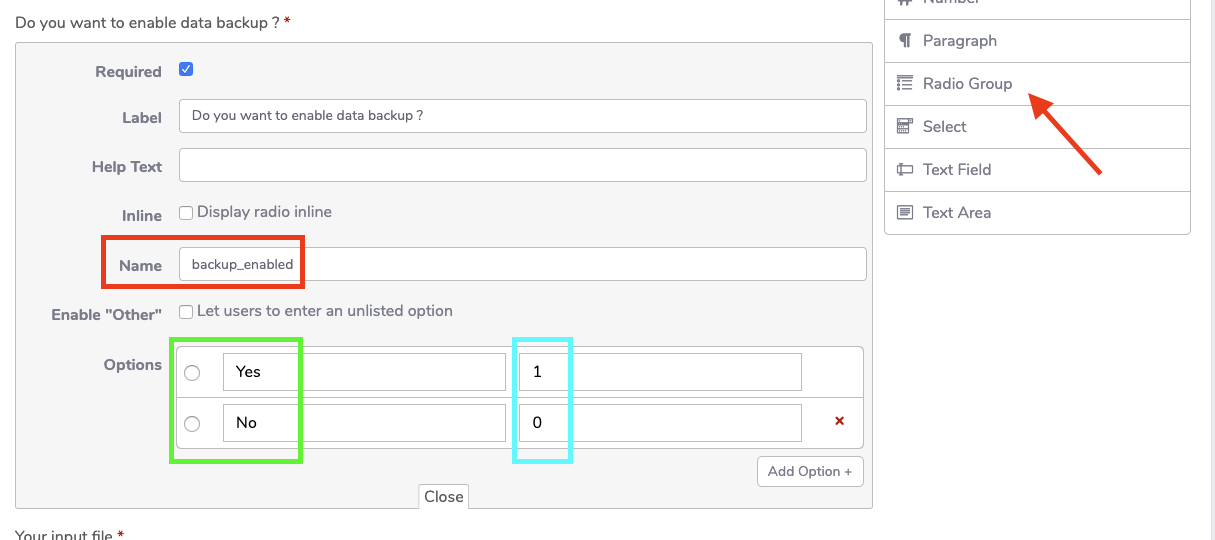
Task: Click the Name field containing backup_enabled
Action: [522, 265]
